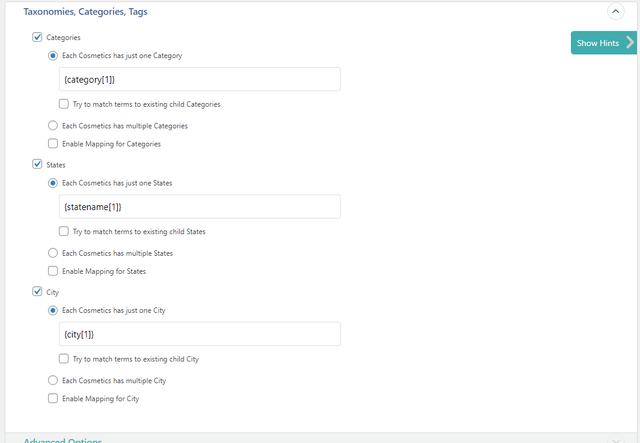Click the Taxonomies, Categories, Tags heading
640x443 pixels.
coord(85,12)
